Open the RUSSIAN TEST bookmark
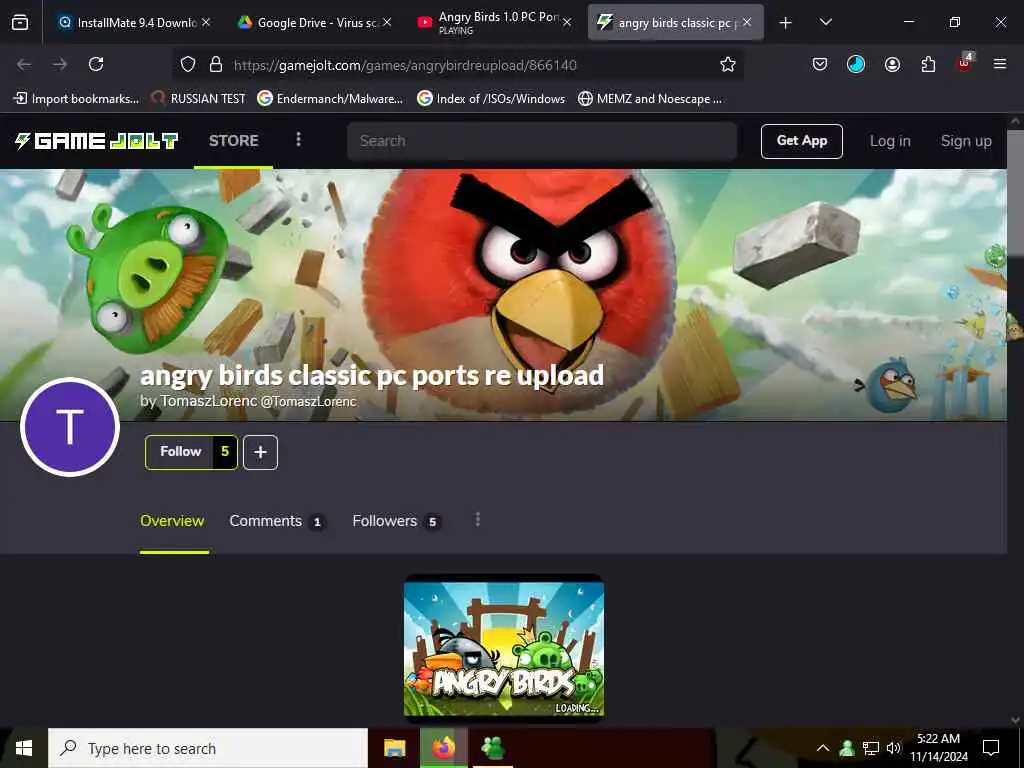 pos(199,99)
